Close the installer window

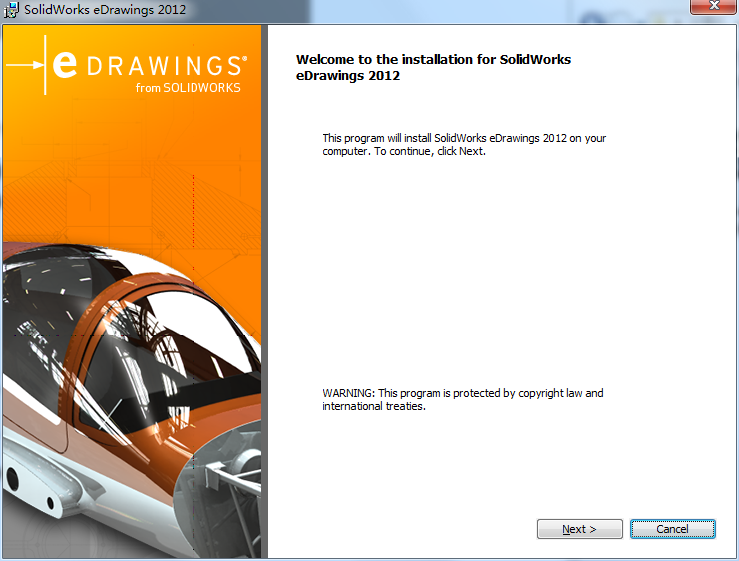pyautogui.click(x=714, y=7)
